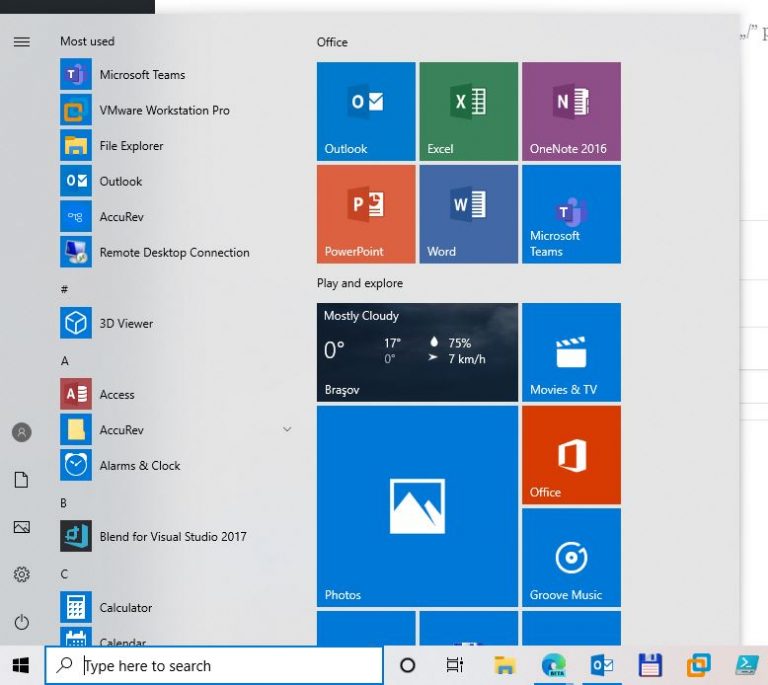Image resolution: width=768 pixels, height=685 pixels.
Task: Click the Excel tile
Action: (469, 111)
